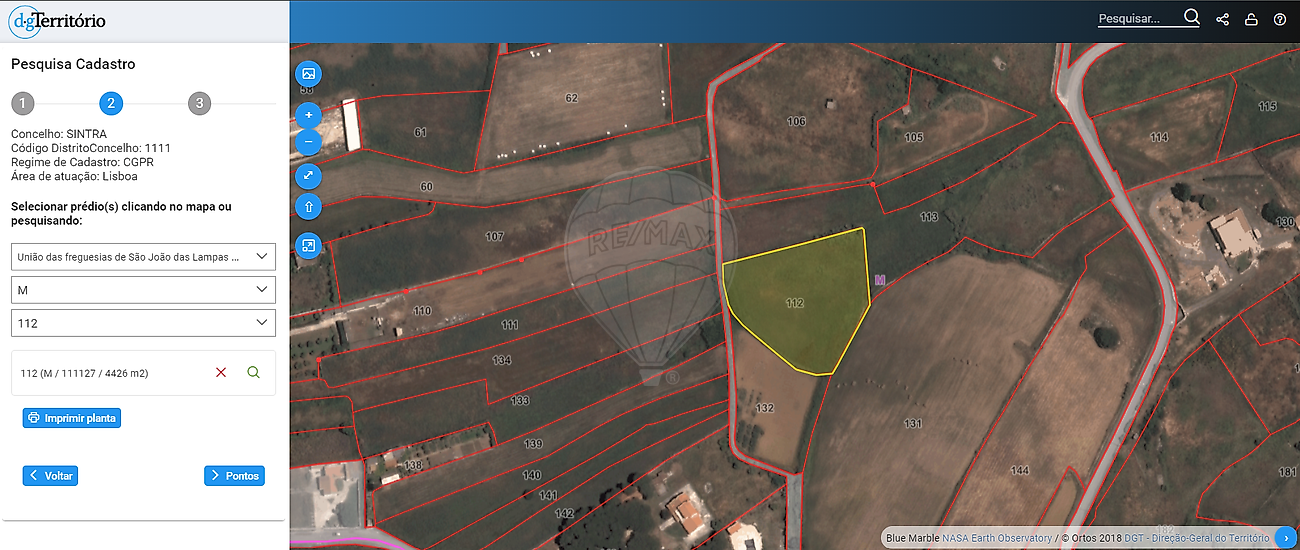Click the full extent arrows button
The height and width of the screenshot is (550, 1300).
pyautogui.click(x=308, y=176)
